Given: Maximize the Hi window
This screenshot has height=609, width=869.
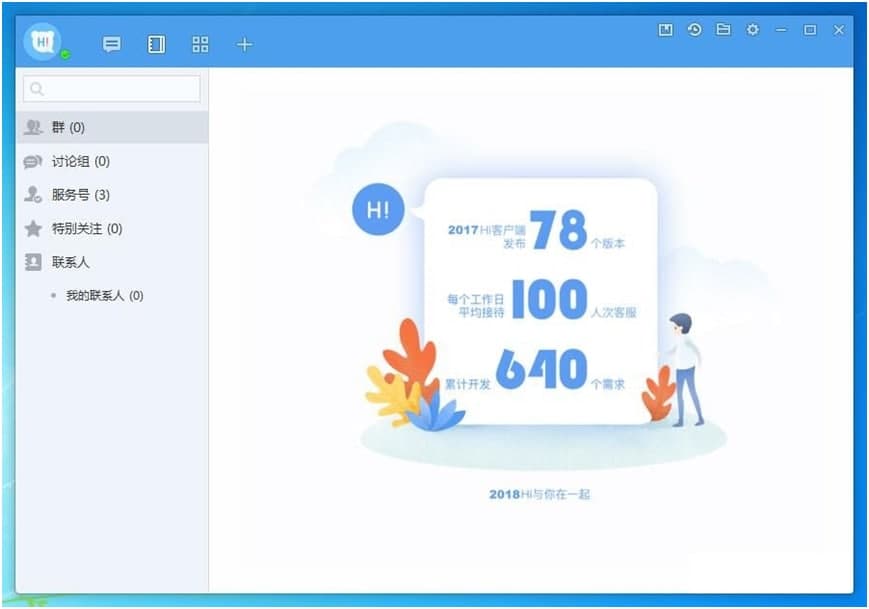Looking at the screenshot, I should pyautogui.click(x=810, y=30).
